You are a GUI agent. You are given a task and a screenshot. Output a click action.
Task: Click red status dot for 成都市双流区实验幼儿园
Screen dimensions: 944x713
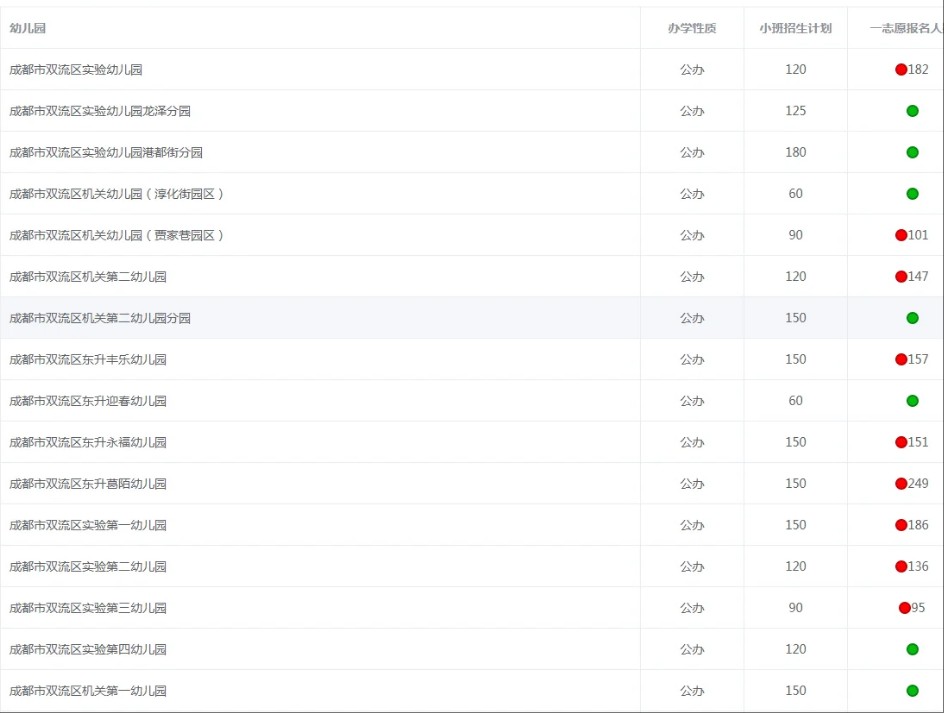(x=901, y=70)
